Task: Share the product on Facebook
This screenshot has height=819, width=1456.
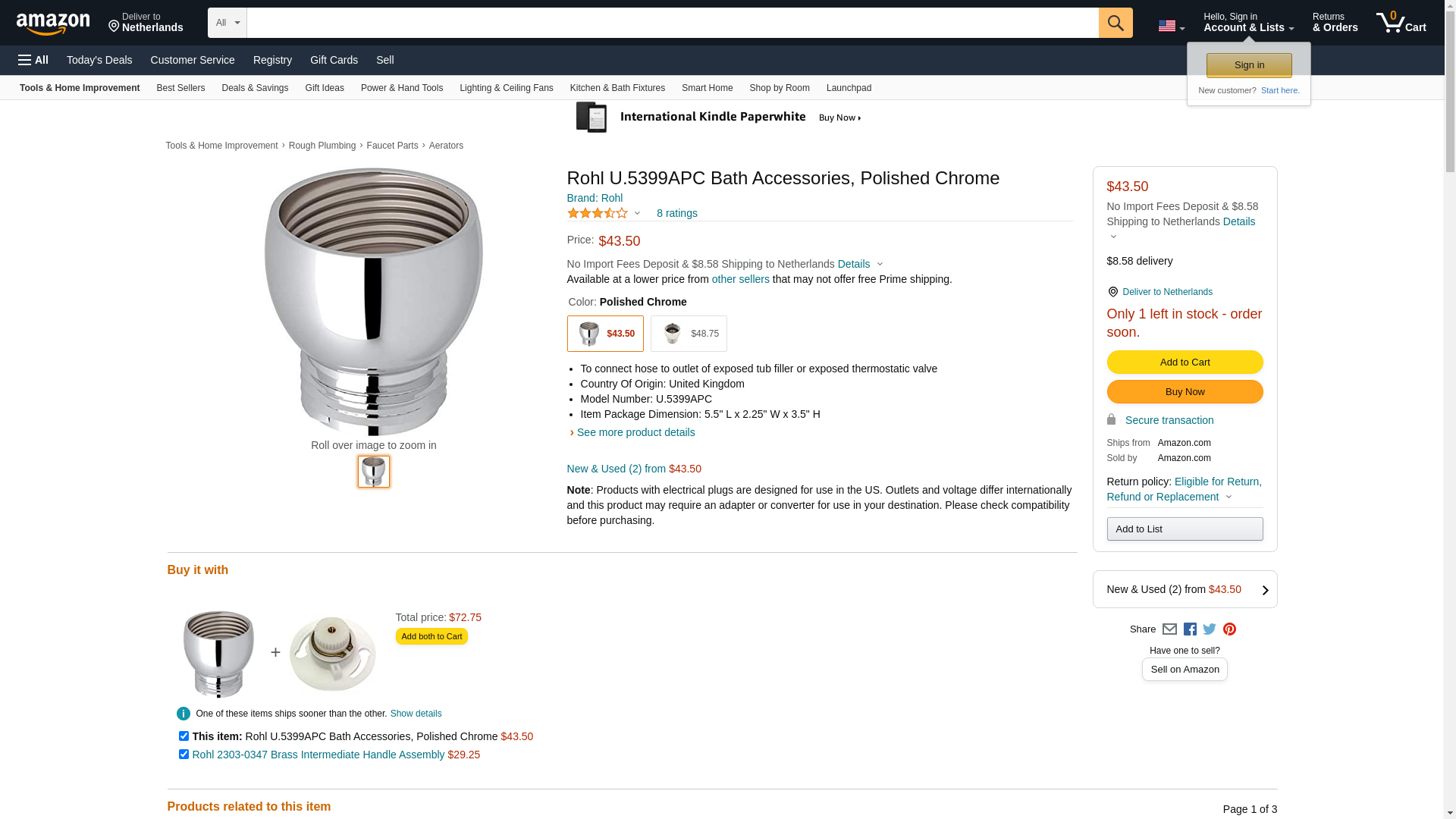Action: (x=1190, y=629)
